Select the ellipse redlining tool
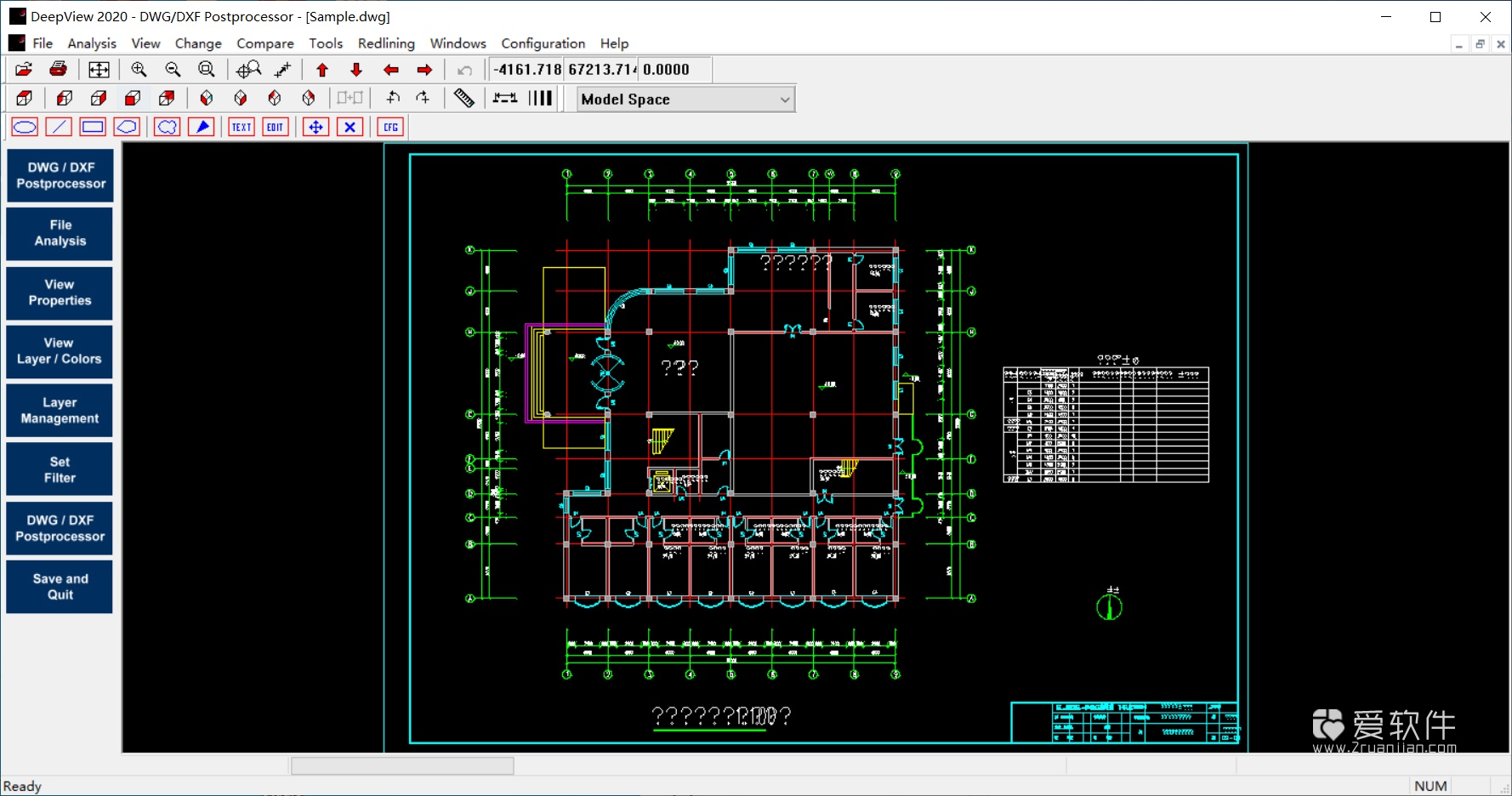 (24, 127)
